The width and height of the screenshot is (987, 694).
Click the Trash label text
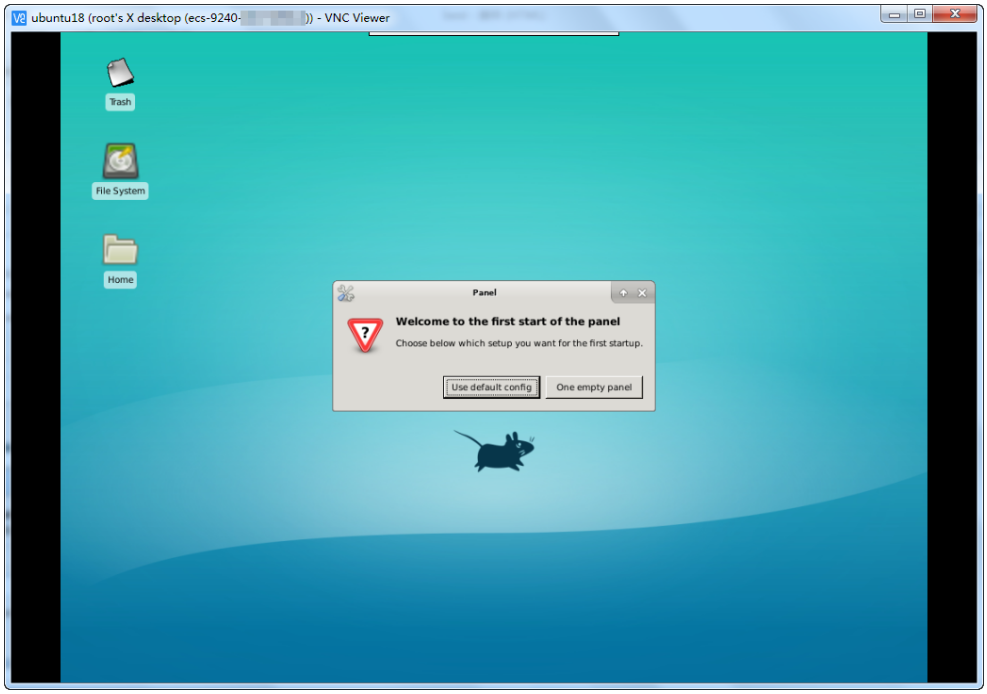tap(120, 102)
